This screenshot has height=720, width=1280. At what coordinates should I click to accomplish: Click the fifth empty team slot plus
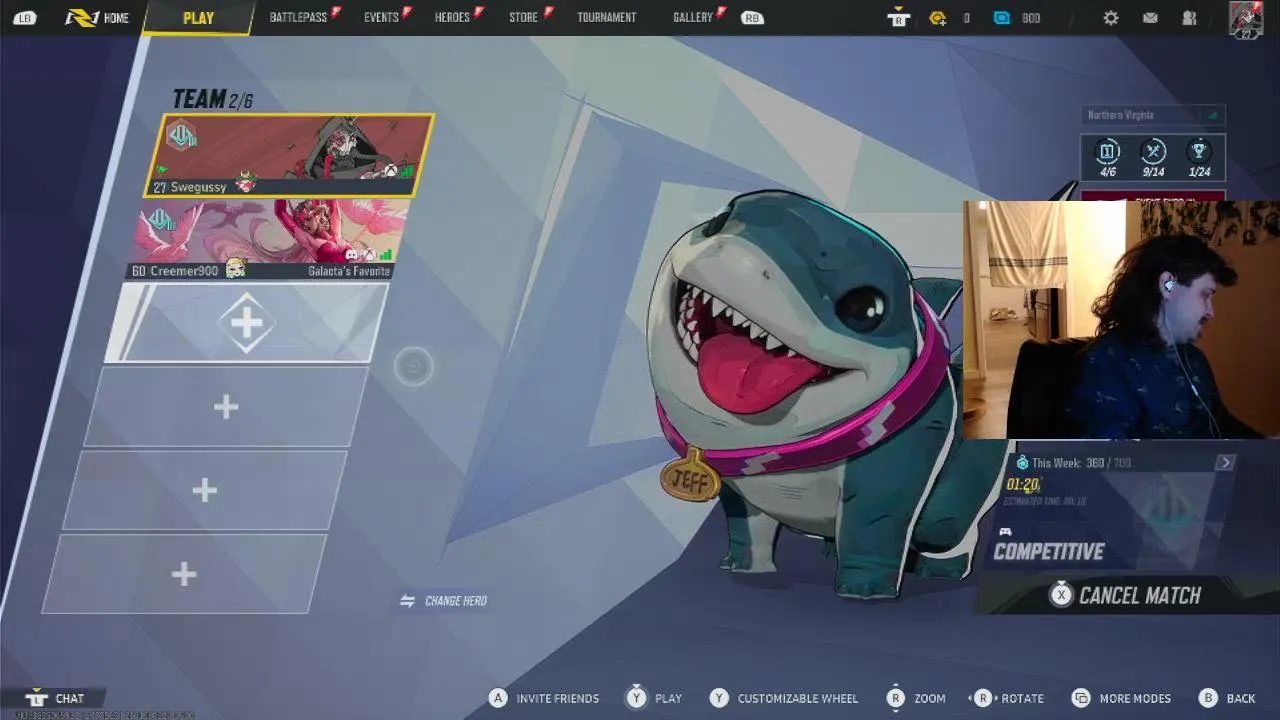(x=205, y=490)
